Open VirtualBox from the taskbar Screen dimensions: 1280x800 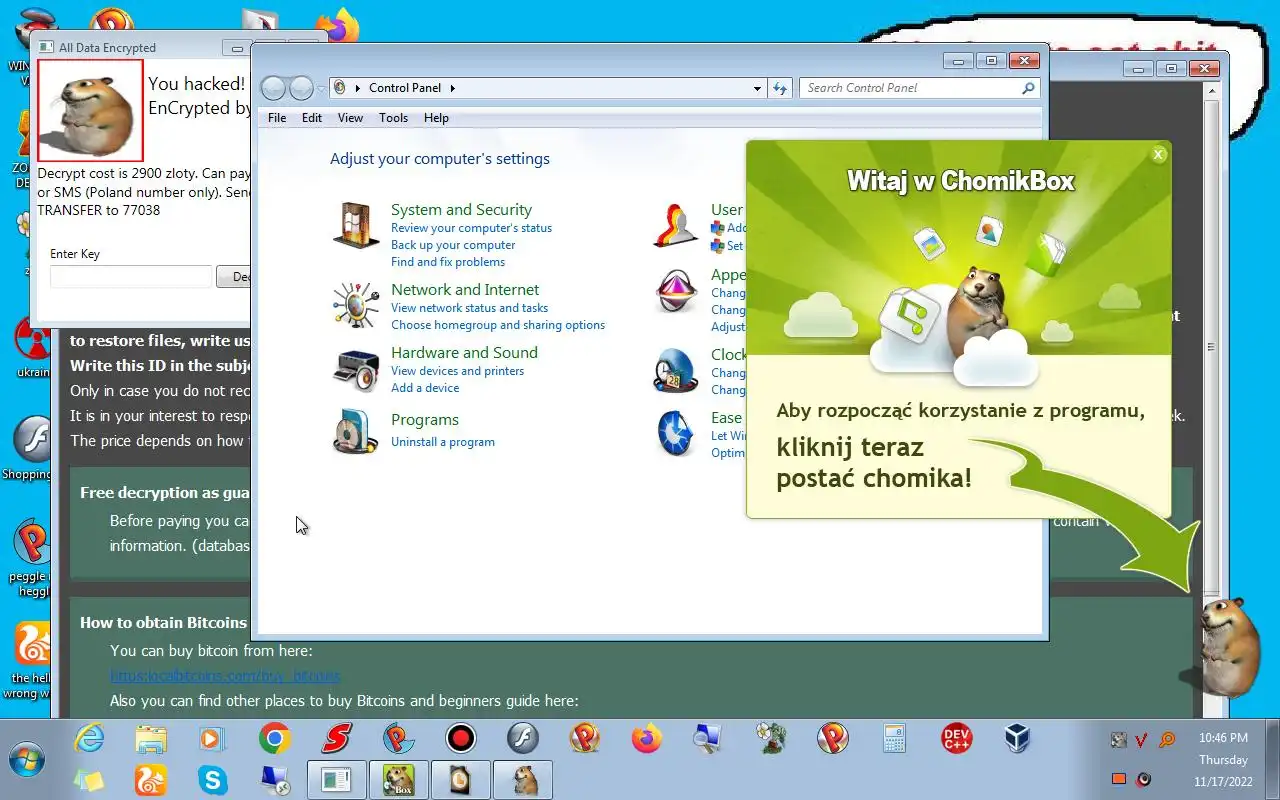point(1018,739)
